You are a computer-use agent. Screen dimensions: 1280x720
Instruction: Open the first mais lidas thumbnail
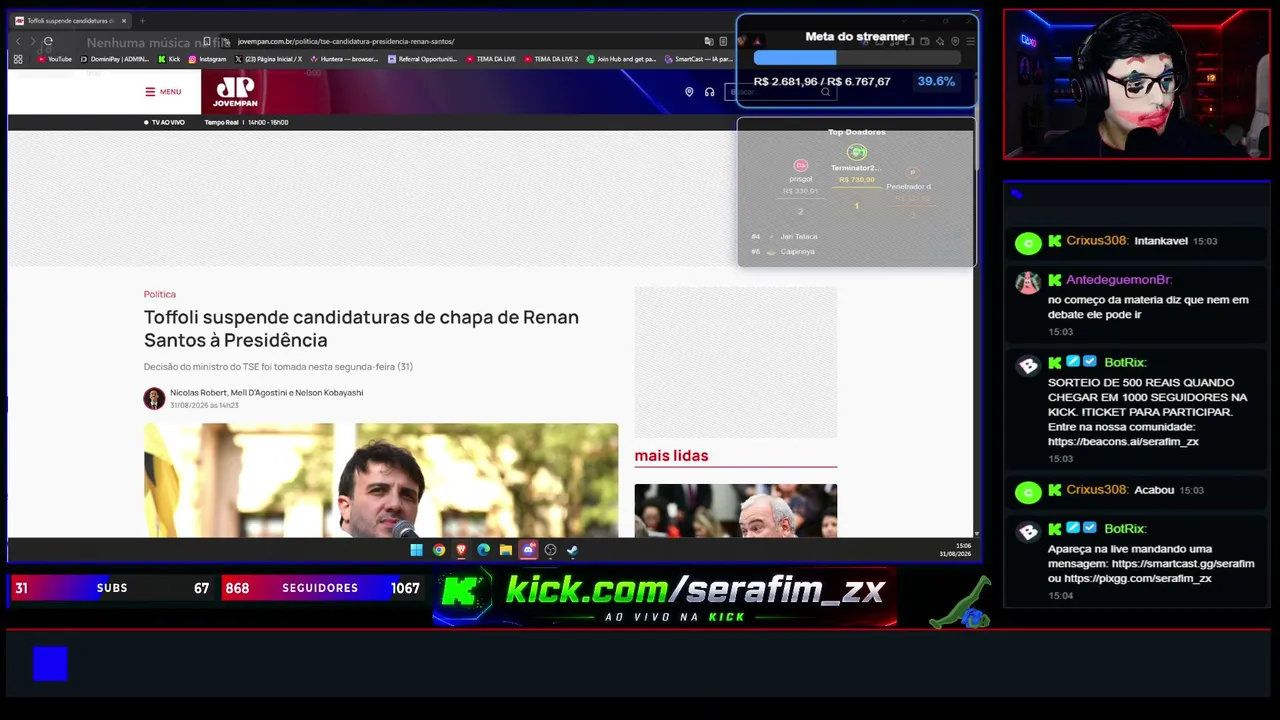(736, 511)
